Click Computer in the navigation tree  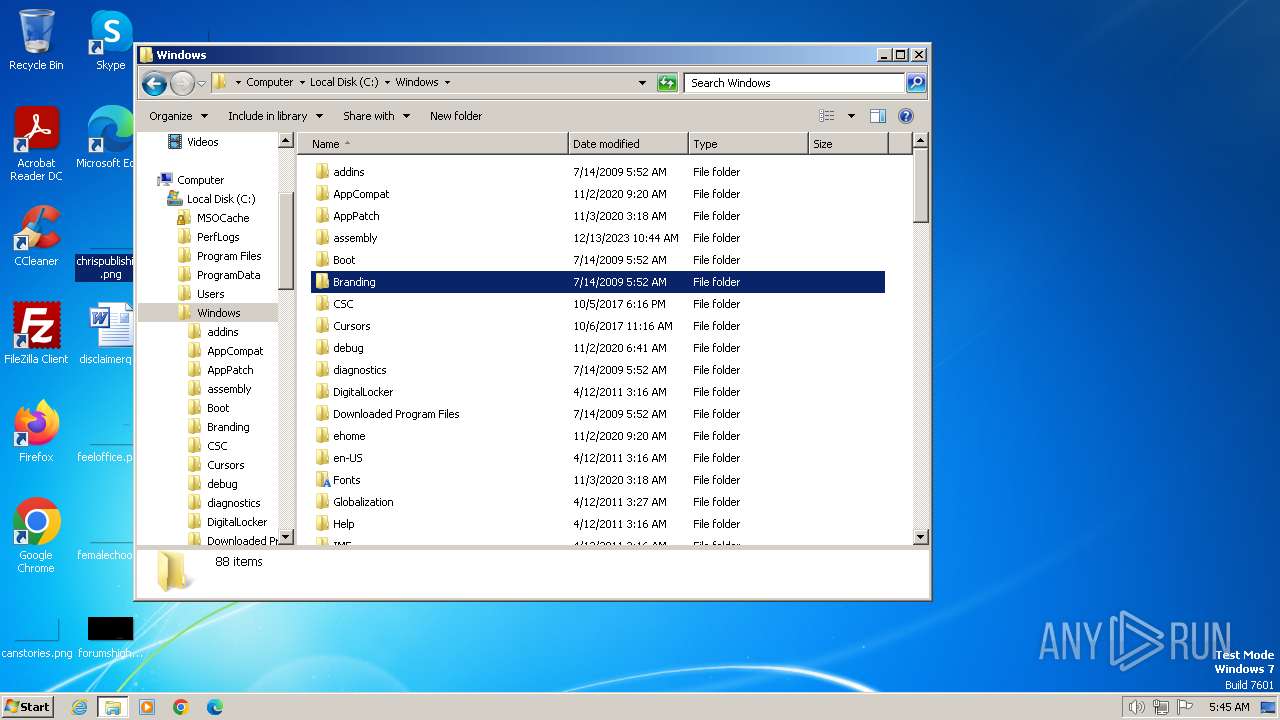point(200,180)
